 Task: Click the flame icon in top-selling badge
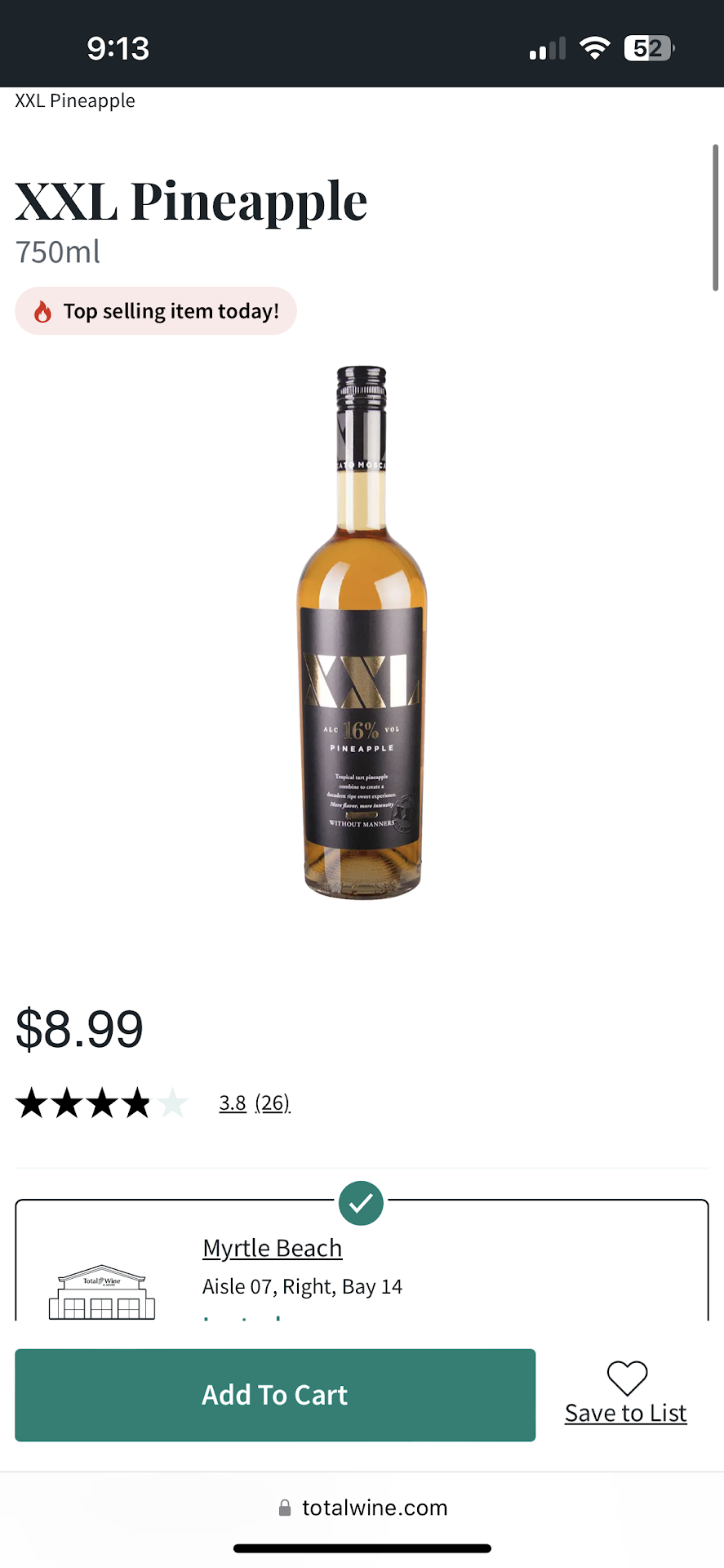[x=42, y=311]
